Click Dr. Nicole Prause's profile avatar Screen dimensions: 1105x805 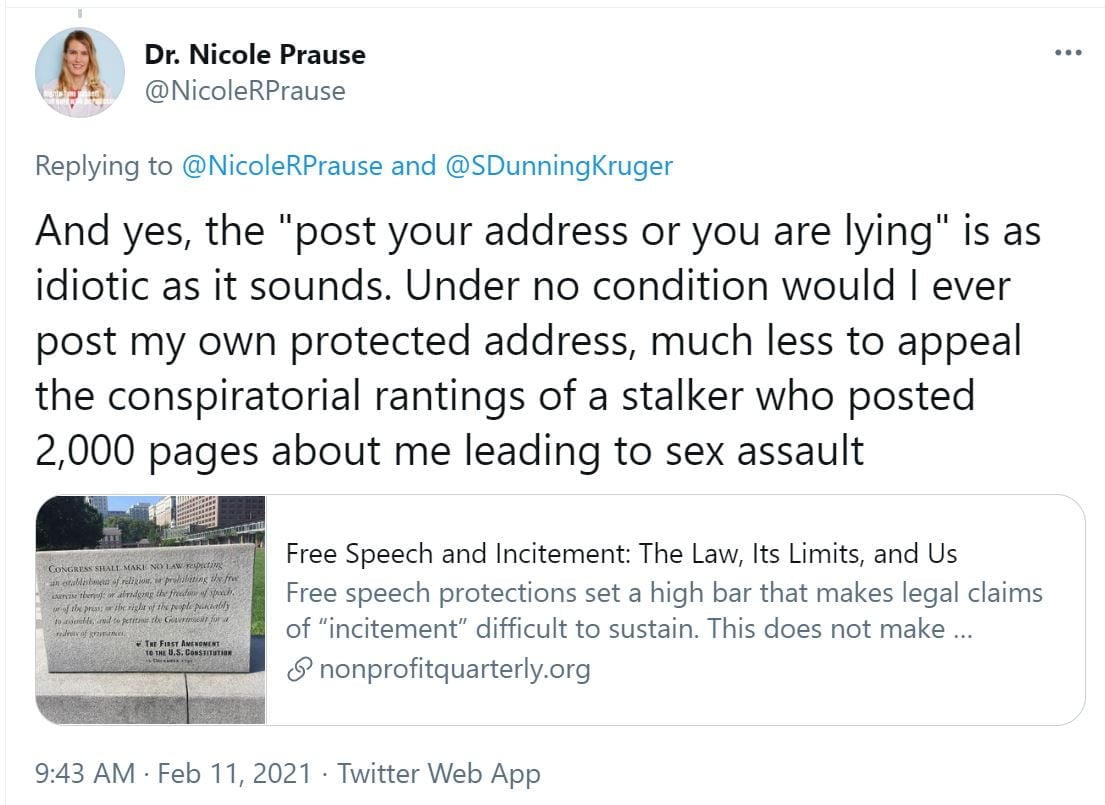[x=80, y=72]
